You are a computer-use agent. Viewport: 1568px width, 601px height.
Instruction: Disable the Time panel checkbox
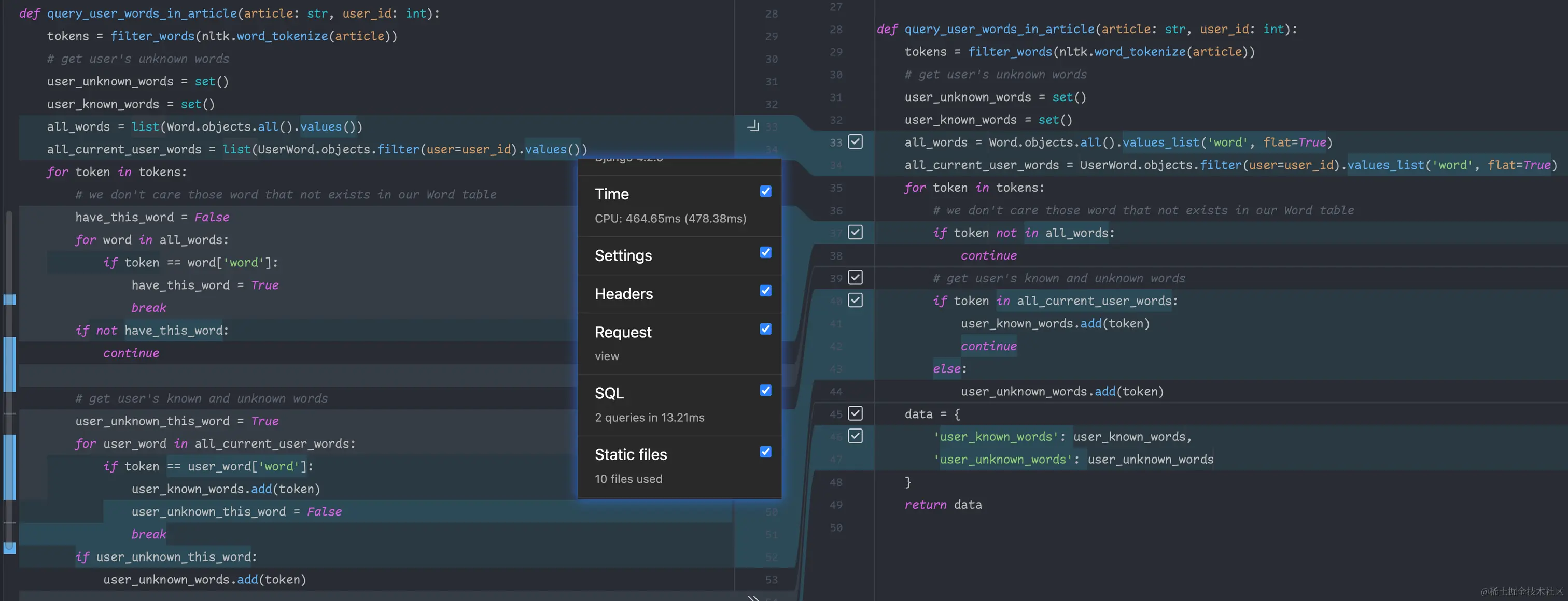coord(766,192)
